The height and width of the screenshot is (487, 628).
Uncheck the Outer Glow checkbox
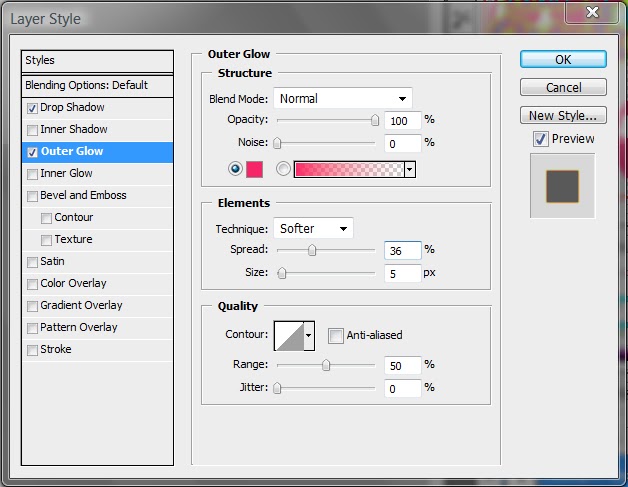32,152
